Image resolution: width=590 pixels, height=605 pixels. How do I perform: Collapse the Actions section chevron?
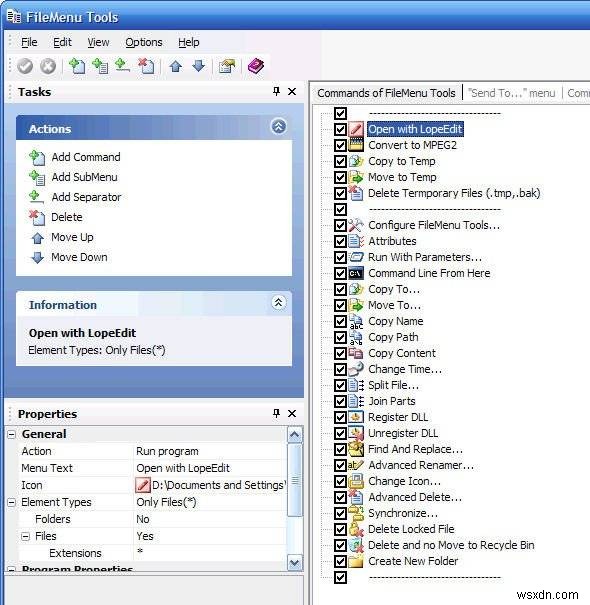[279, 126]
